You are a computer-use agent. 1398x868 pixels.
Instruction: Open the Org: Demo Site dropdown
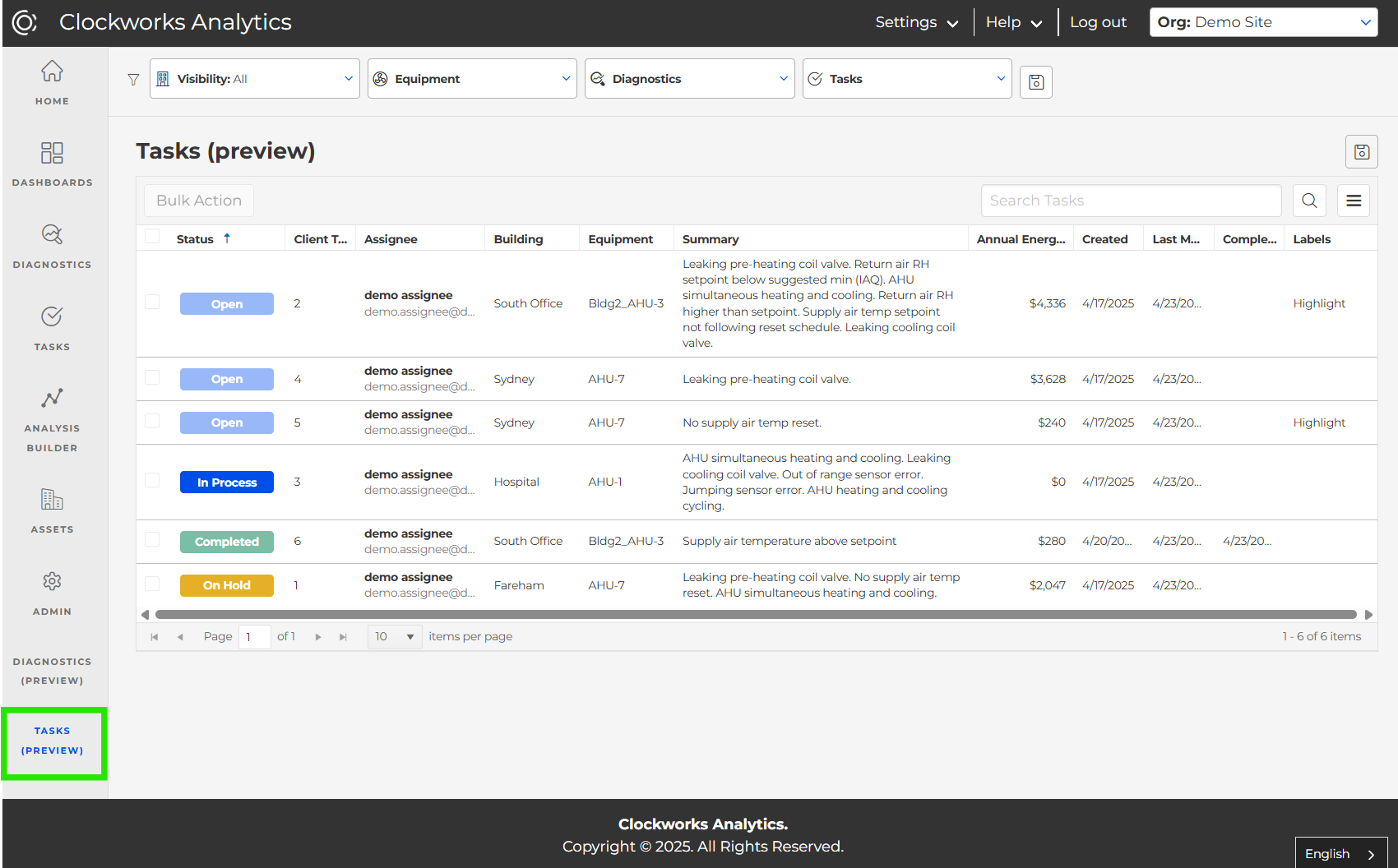click(x=1264, y=22)
